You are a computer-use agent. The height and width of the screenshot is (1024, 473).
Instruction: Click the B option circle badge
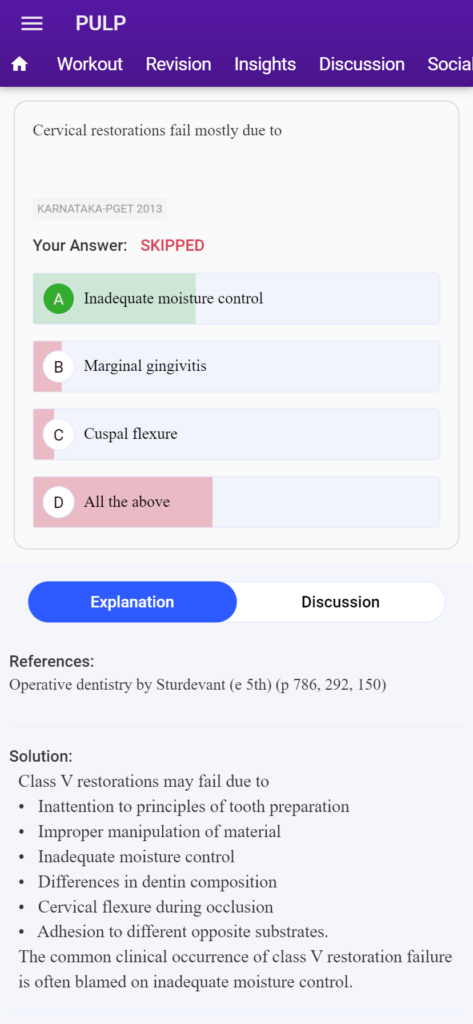(59, 367)
